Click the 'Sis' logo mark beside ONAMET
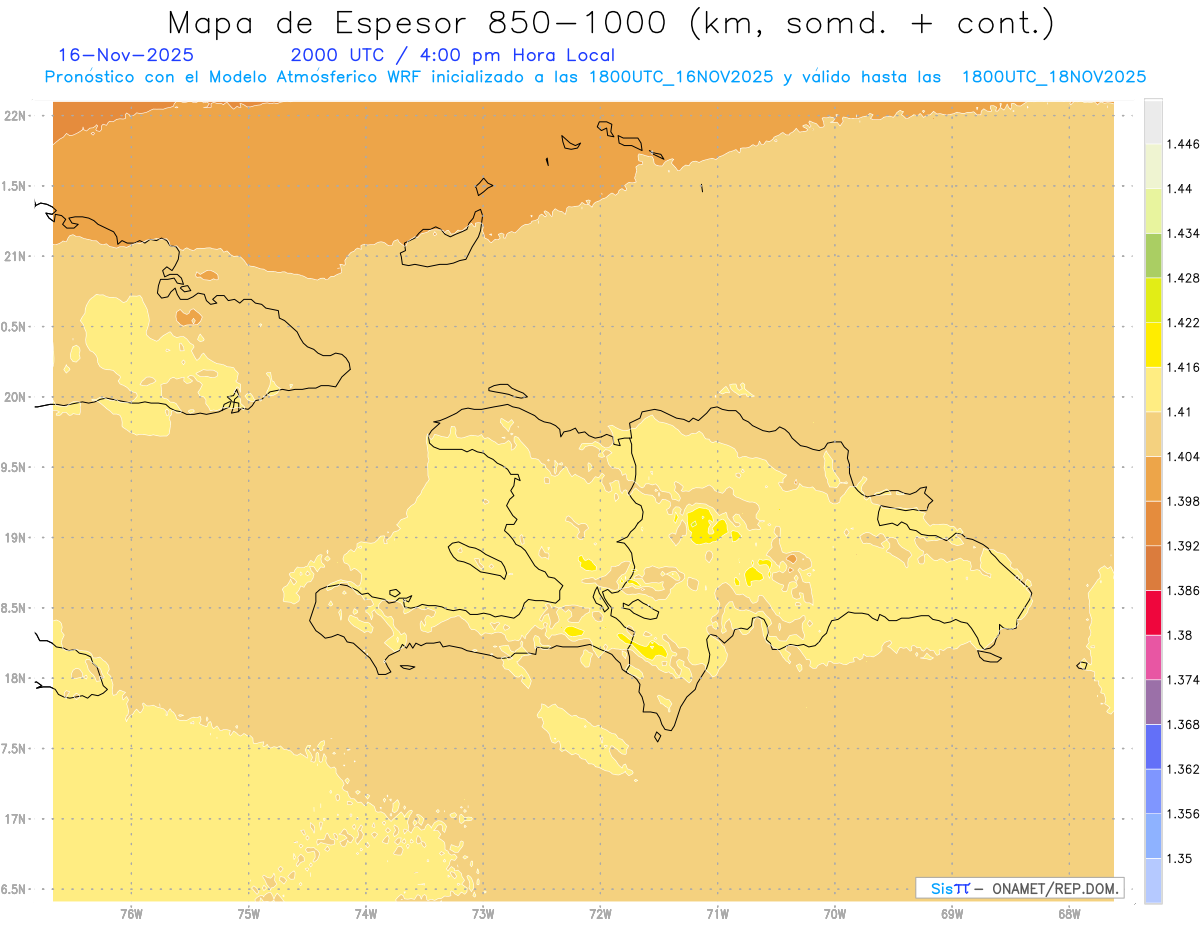 pos(949,888)
